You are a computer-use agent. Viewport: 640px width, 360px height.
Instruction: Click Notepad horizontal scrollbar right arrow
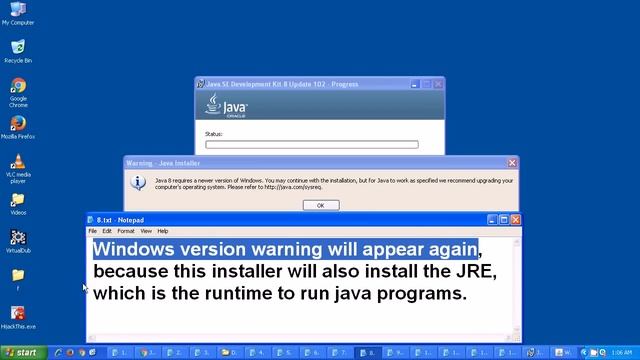tap(508, 338)
